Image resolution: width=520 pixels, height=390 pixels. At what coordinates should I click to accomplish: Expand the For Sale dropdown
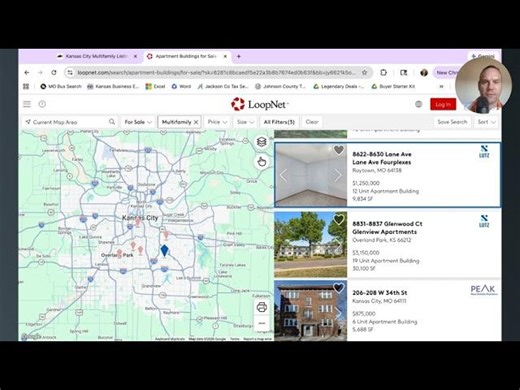coord(138,122)
